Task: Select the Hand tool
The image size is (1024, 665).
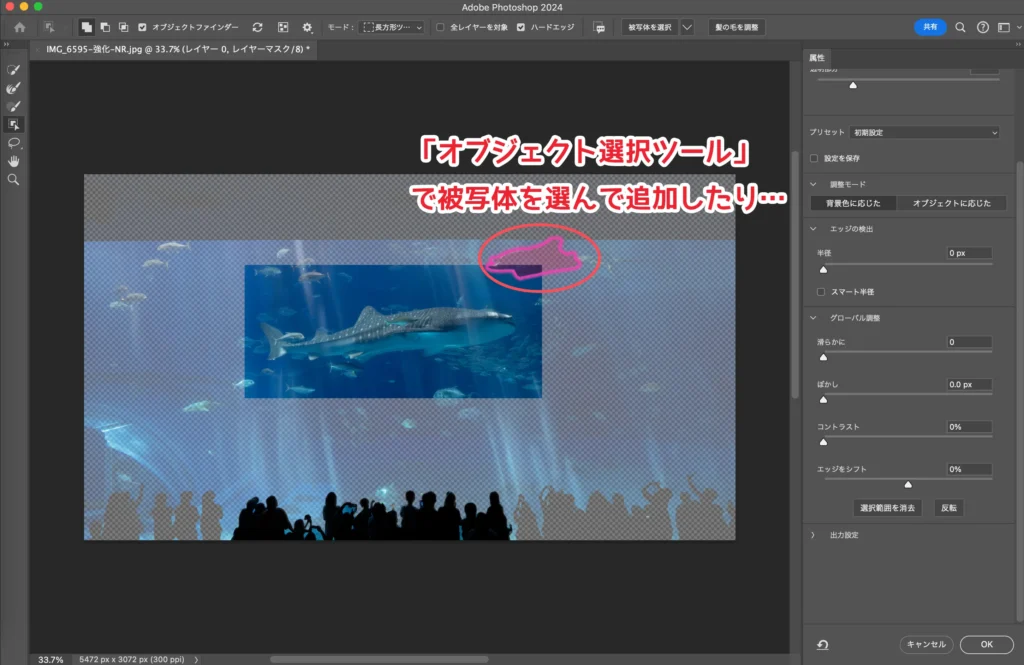Action: 14,161
